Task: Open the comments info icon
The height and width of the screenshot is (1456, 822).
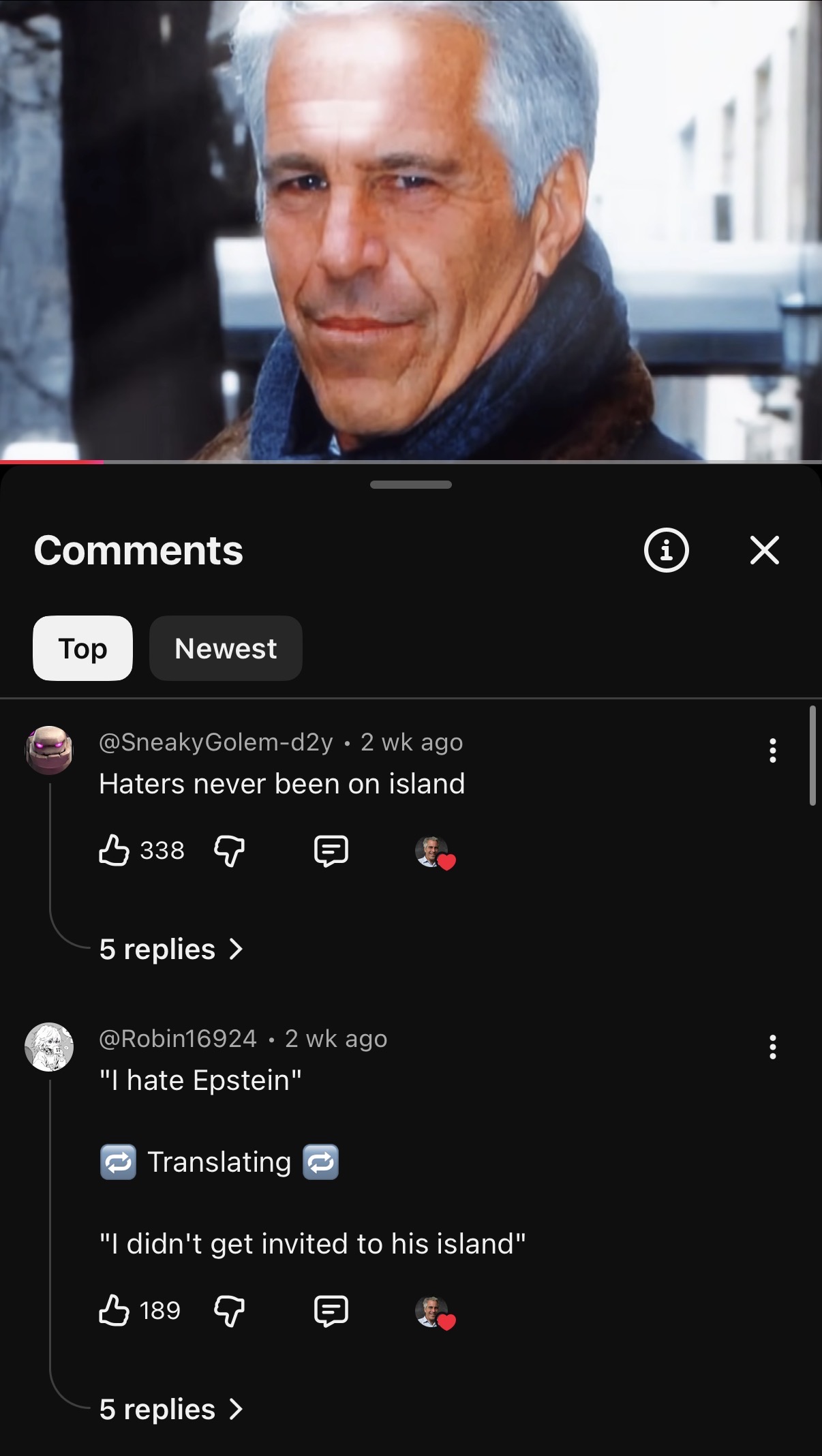Action: (667, 550)
